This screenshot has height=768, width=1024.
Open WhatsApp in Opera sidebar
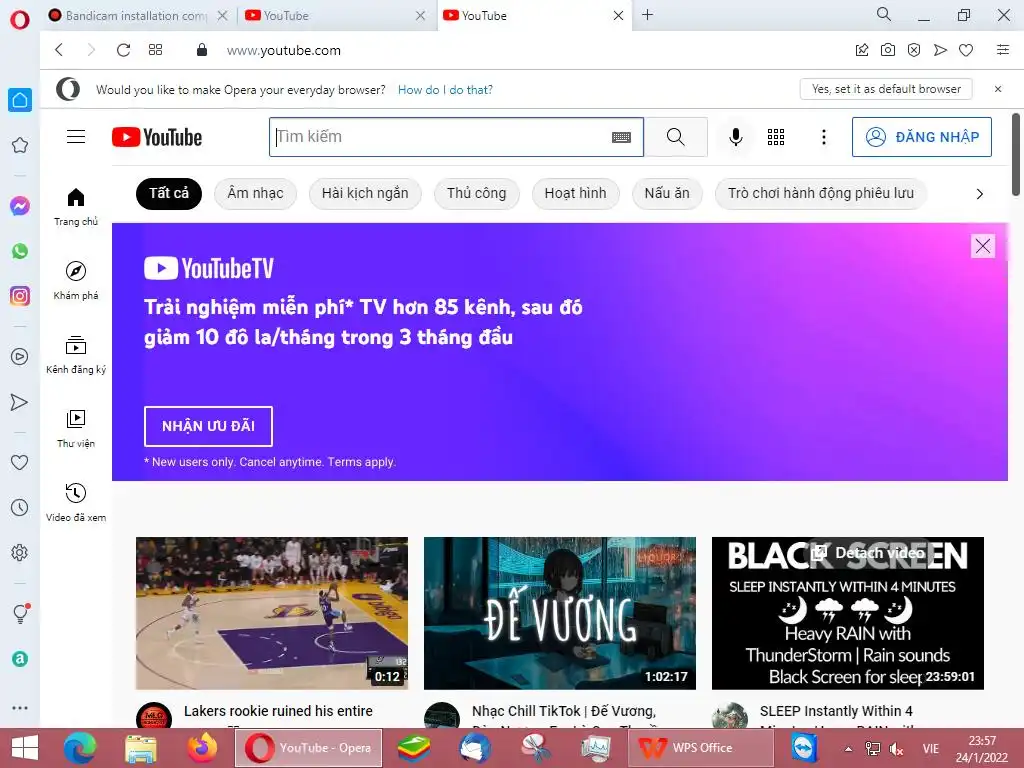coord(20,251)
